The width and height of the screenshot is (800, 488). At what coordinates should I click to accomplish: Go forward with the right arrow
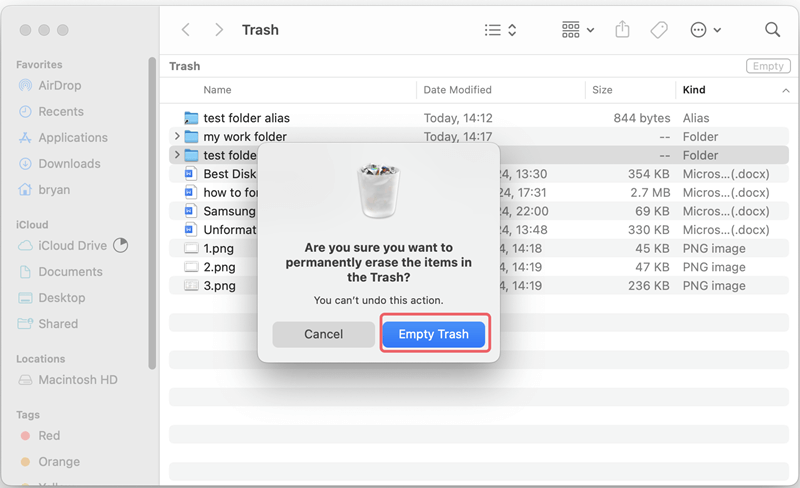219,30
